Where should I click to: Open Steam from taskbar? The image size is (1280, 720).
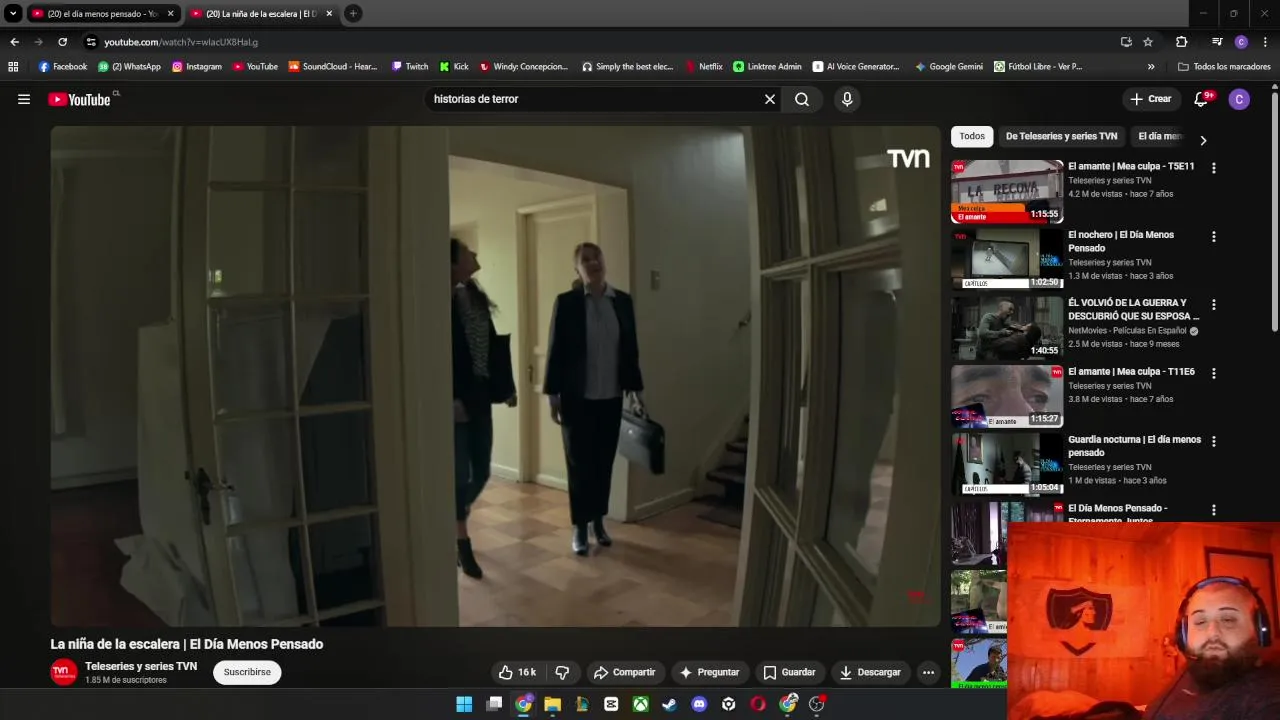coord(669,704)
